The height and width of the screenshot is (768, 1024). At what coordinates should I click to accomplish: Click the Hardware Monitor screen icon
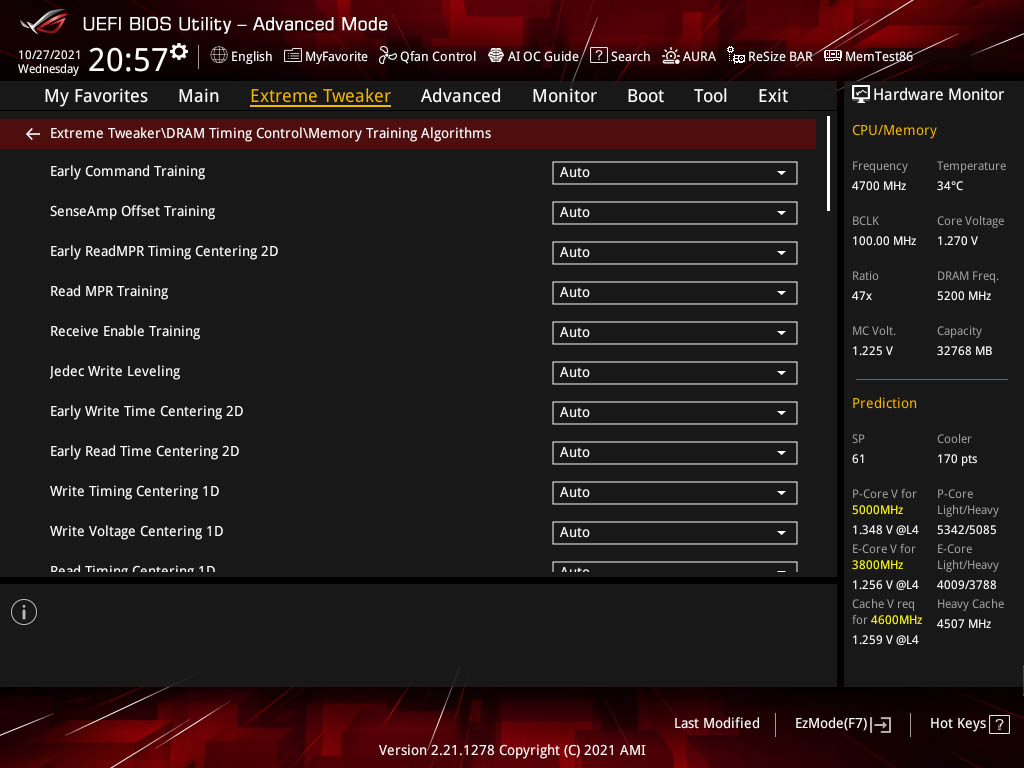(861, 95)
